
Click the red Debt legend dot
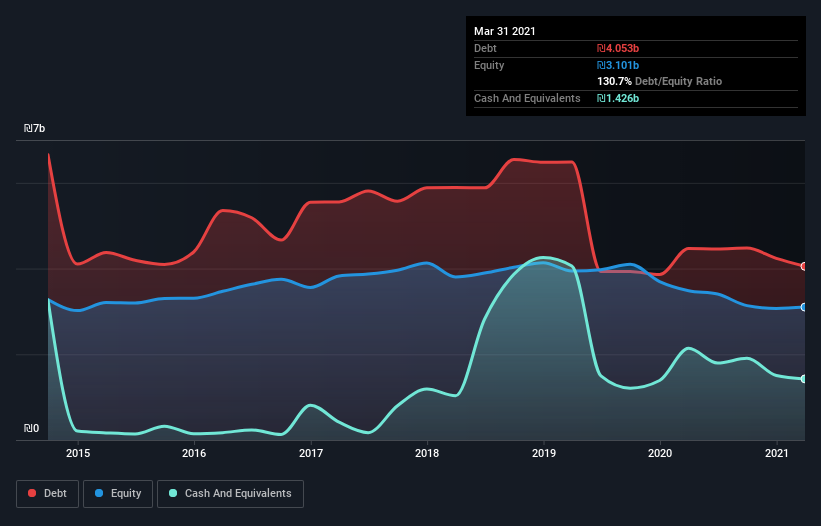tap(32, 493)
